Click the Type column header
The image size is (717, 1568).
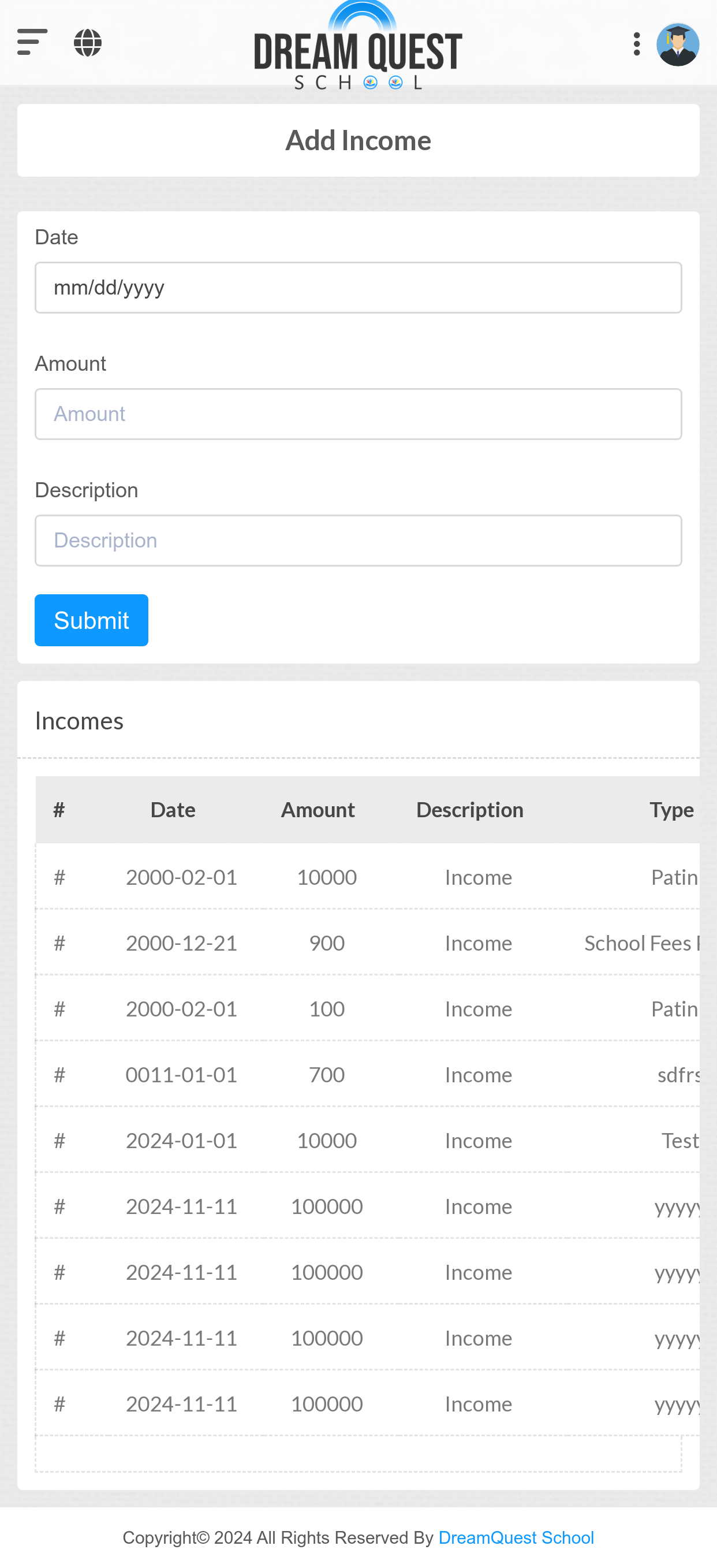click(x=671, y=810)
